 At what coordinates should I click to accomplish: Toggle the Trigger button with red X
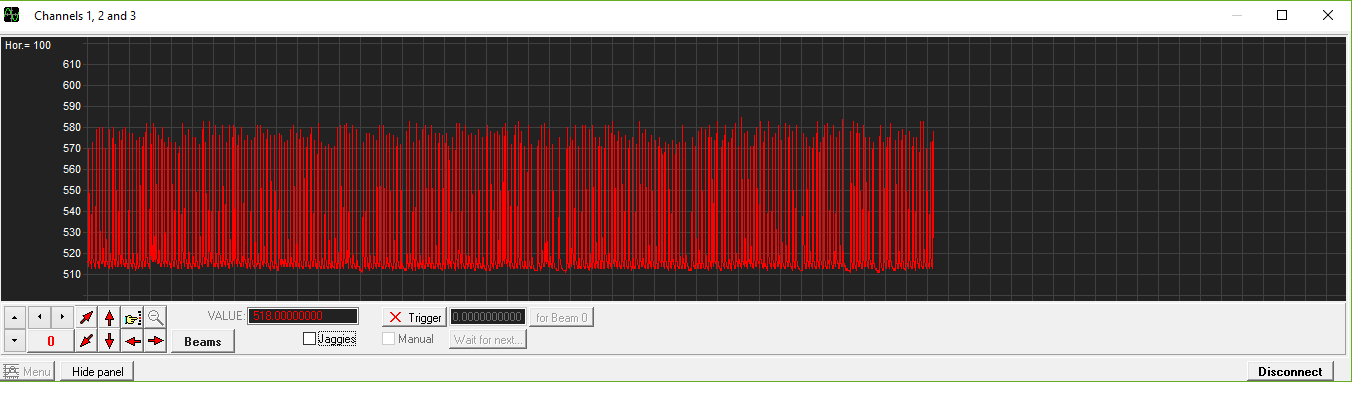(x=414, y=317)
